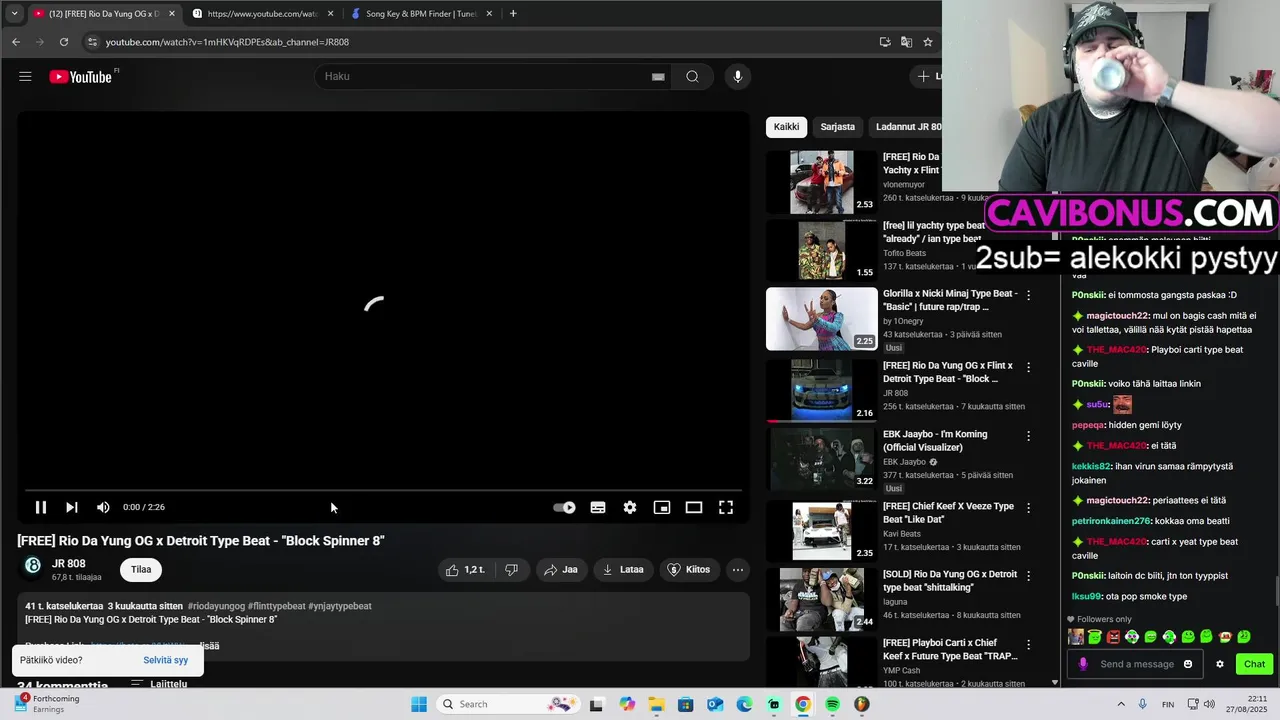Toggle subtitles captions button

(598, 507)
